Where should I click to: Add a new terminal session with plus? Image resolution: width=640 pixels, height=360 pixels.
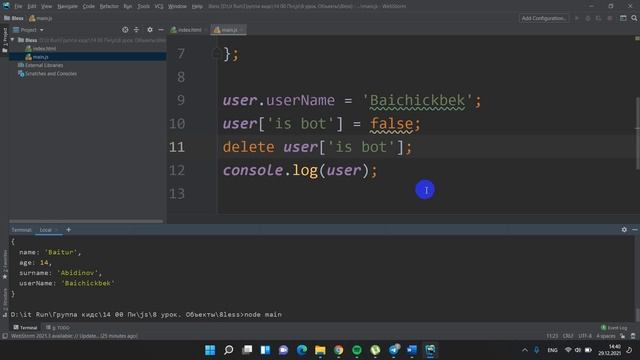point(69,230)
